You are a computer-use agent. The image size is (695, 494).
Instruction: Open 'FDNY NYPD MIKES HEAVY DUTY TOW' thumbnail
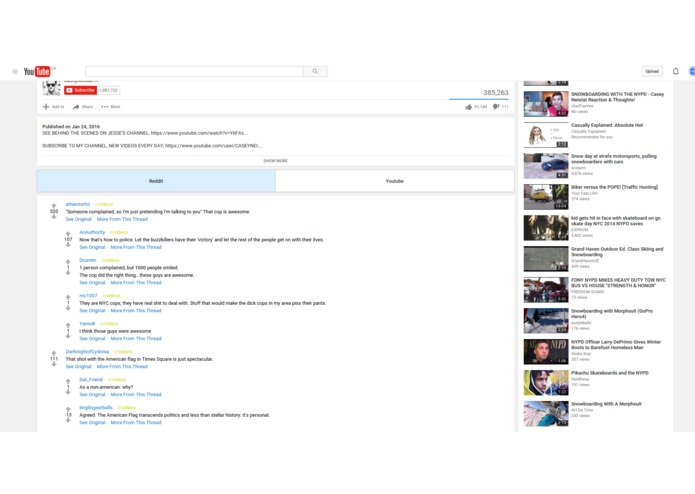[x=546, y=290]
